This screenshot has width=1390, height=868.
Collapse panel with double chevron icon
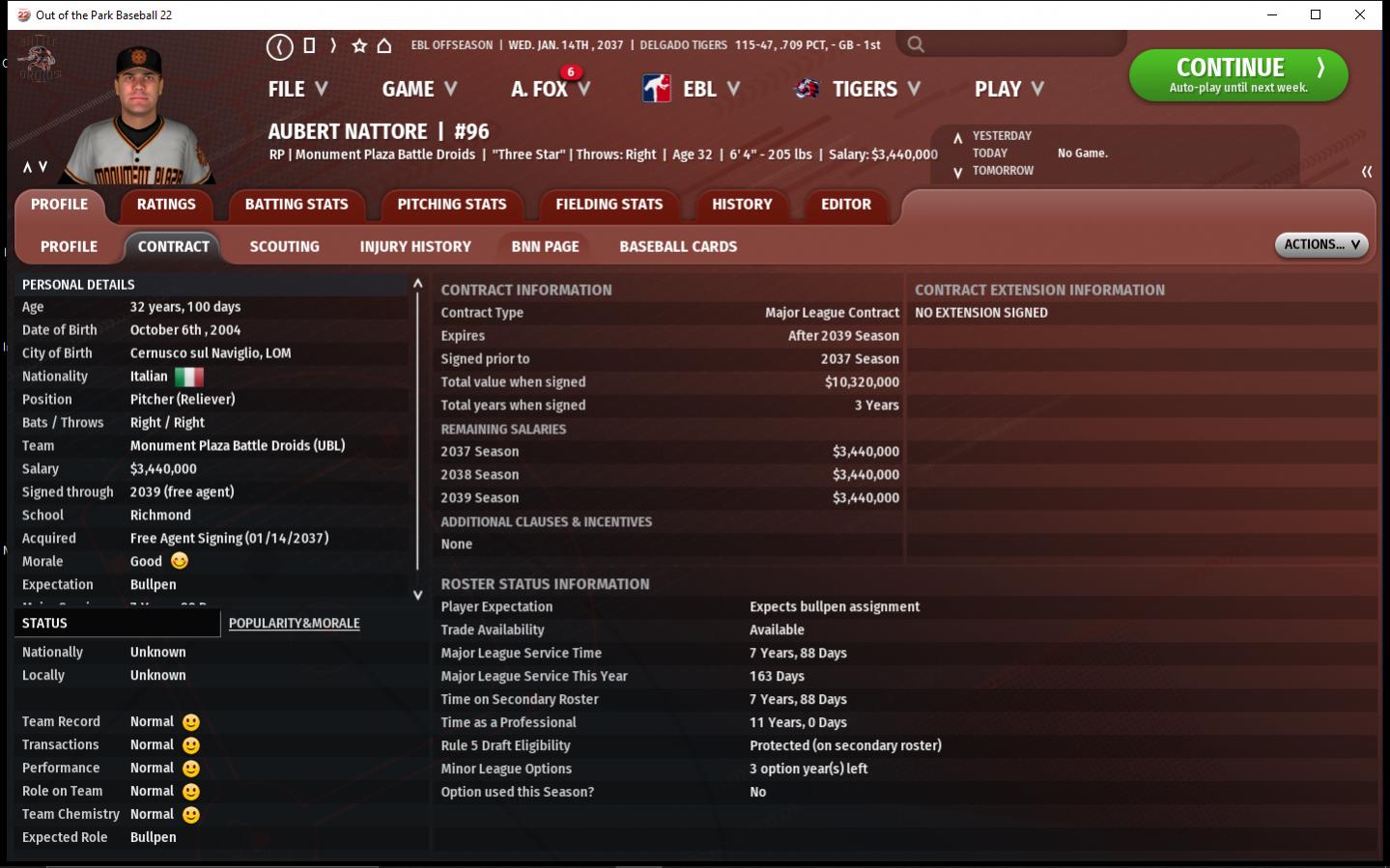tap(1366, 172)
